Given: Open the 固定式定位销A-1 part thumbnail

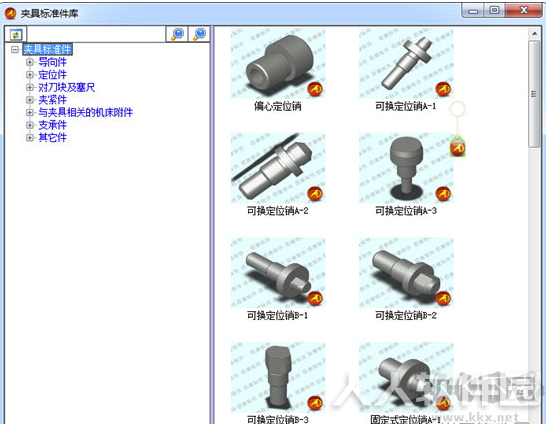Looking at the screenshot, I should pyautogui.click(x=406, y=377).
